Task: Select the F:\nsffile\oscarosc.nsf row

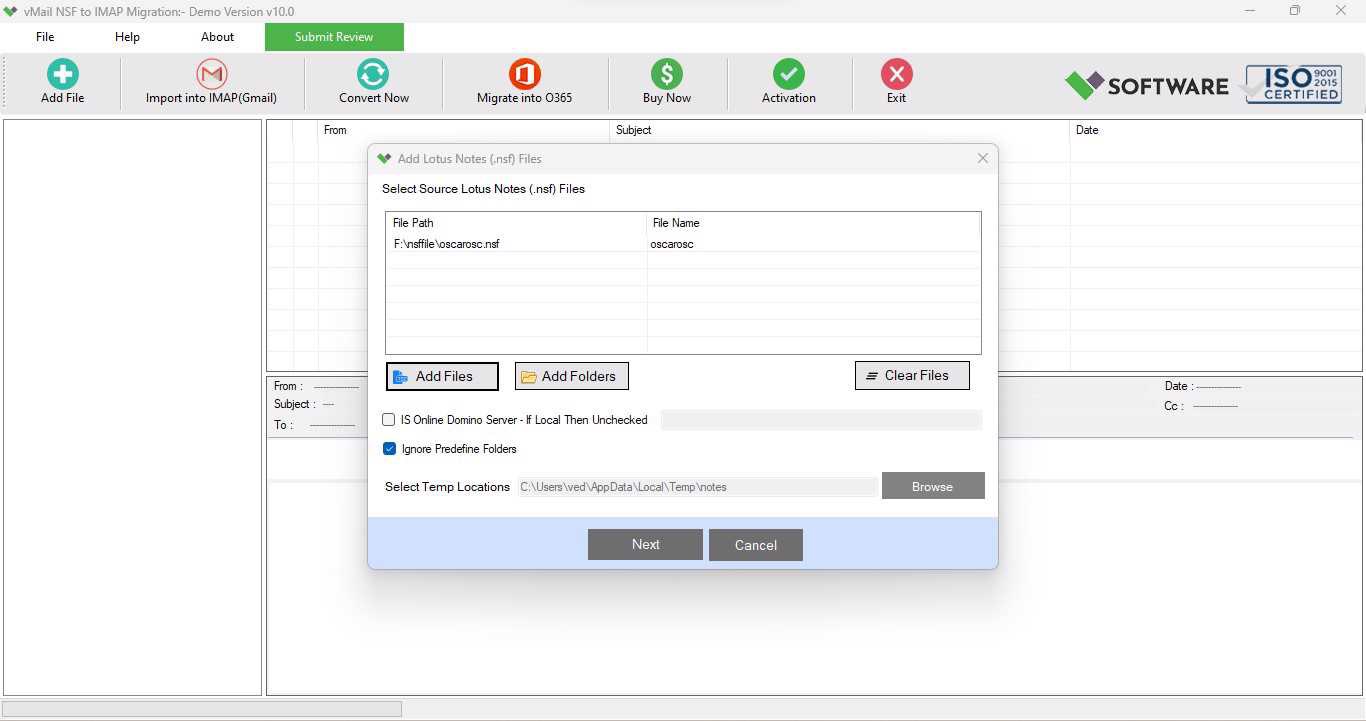Action: click(x=683, y=244)
